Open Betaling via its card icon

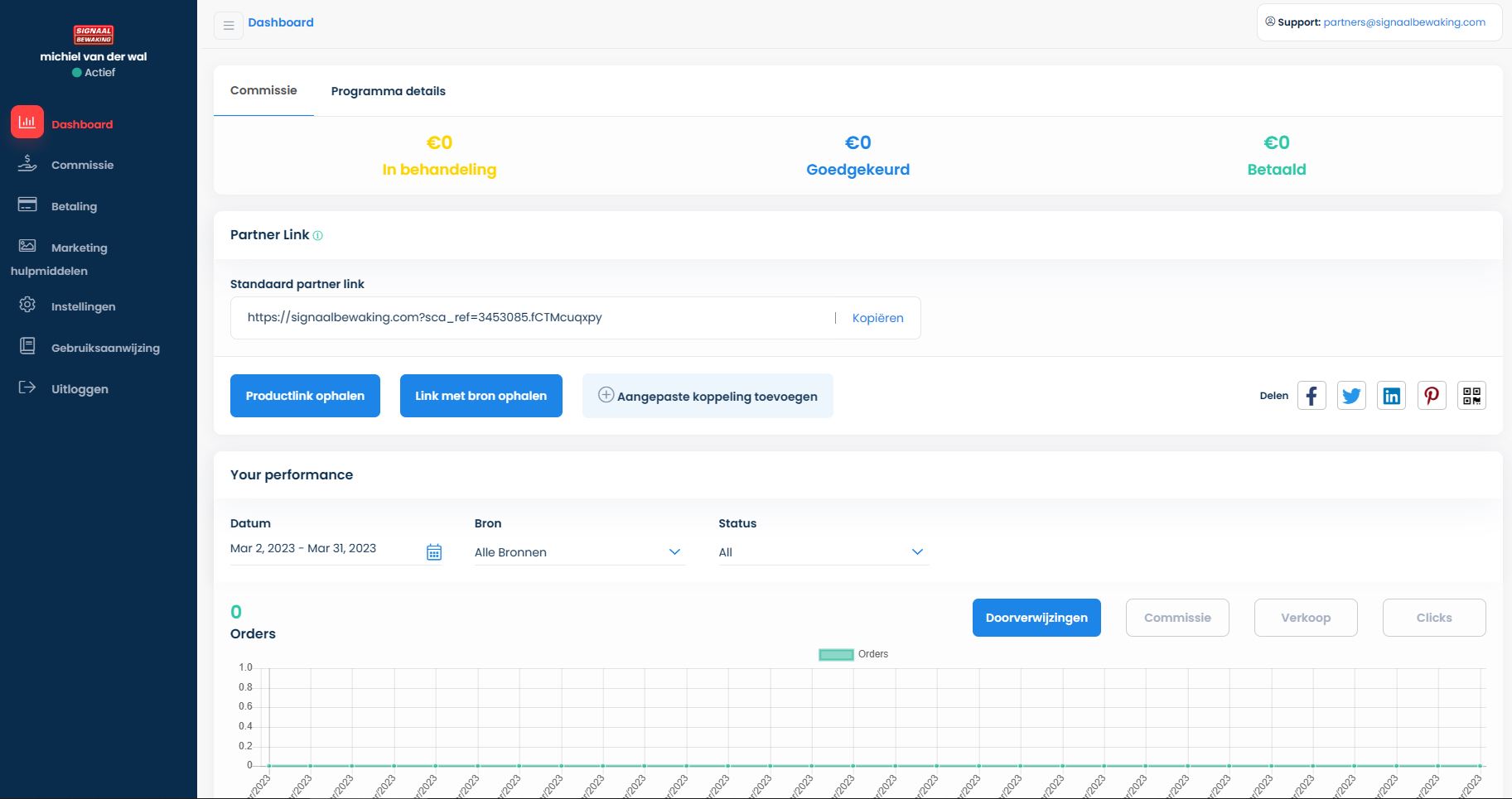pos(27,204)
